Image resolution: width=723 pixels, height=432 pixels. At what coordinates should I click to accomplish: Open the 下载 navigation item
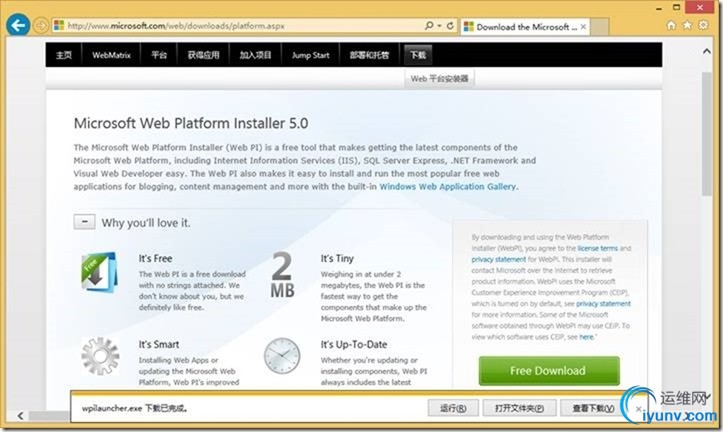click(418, 55)
